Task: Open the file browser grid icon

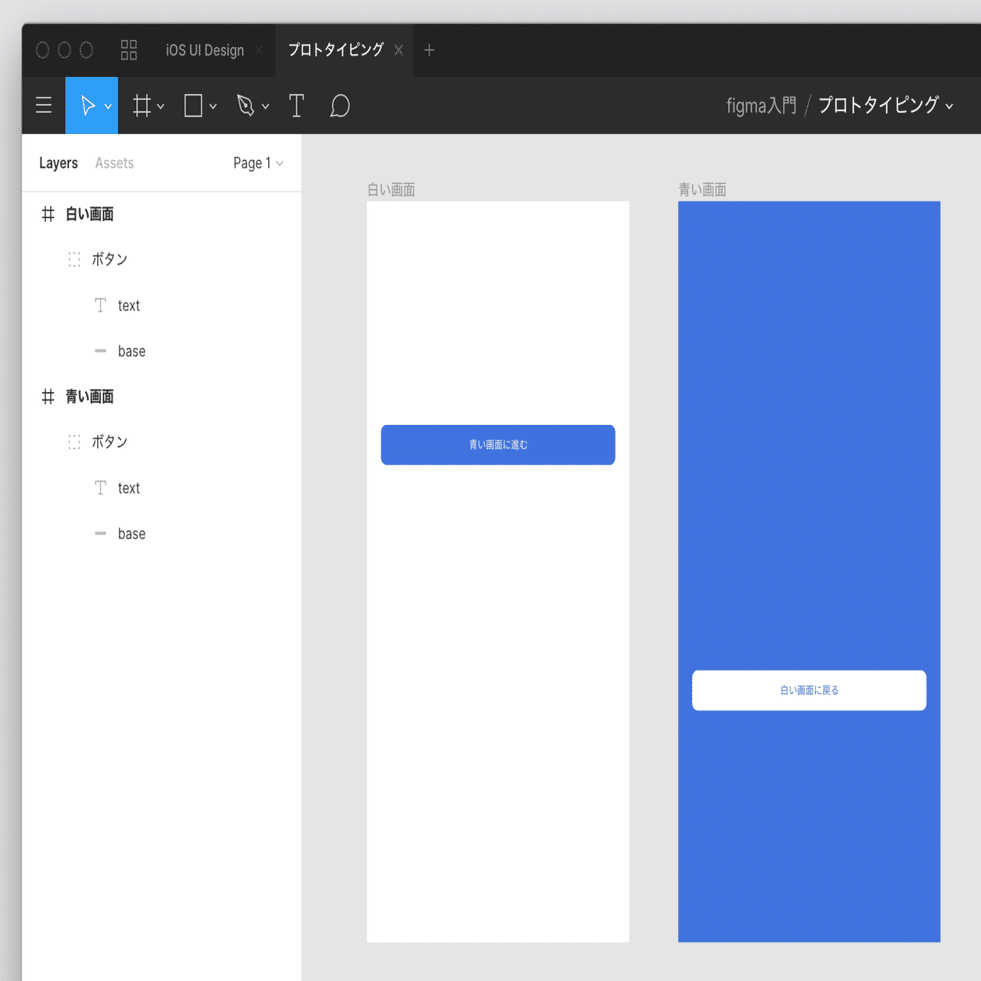Action: (129, 50)
